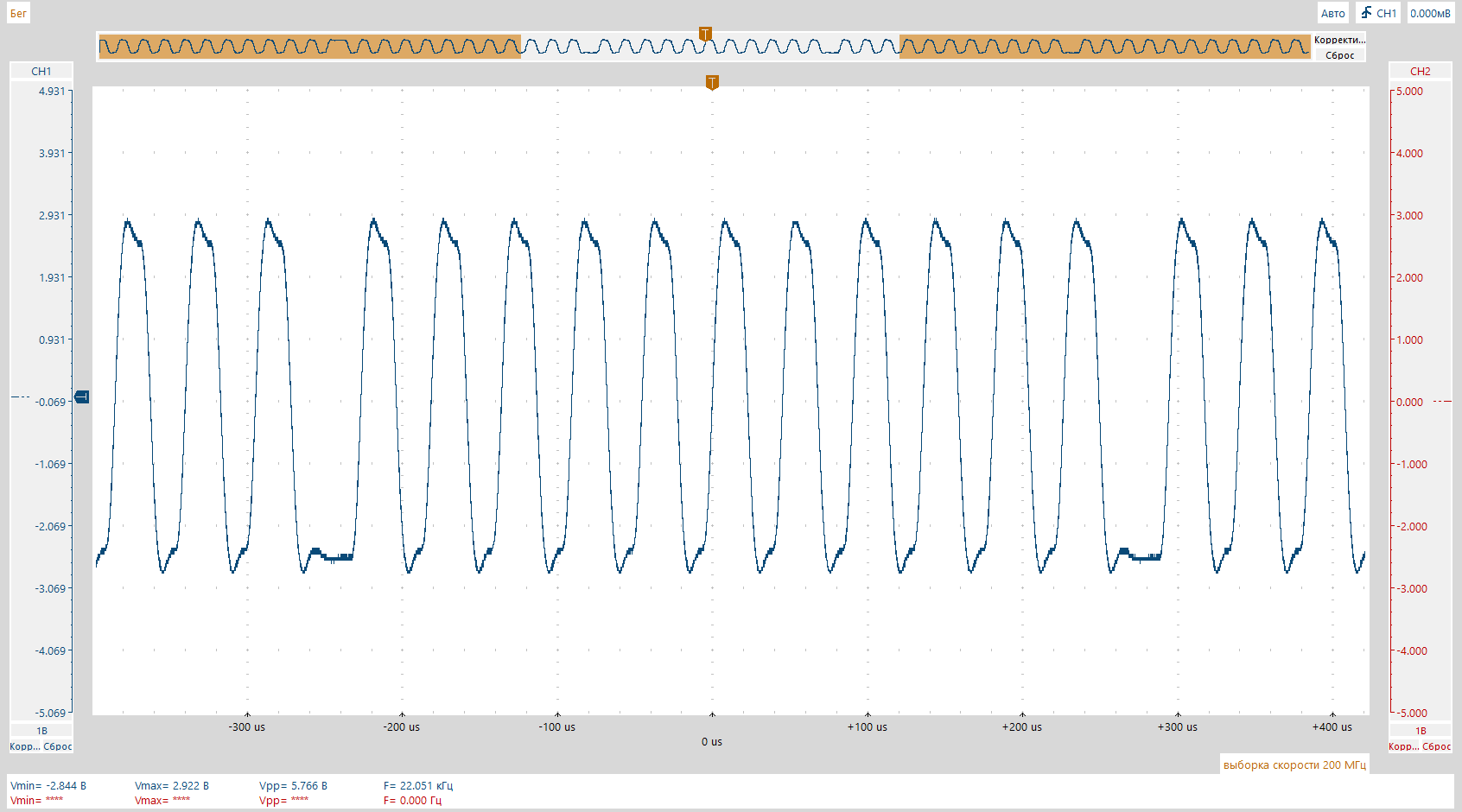Select CH1 zero-level marker on left edge

coord(82,396)
